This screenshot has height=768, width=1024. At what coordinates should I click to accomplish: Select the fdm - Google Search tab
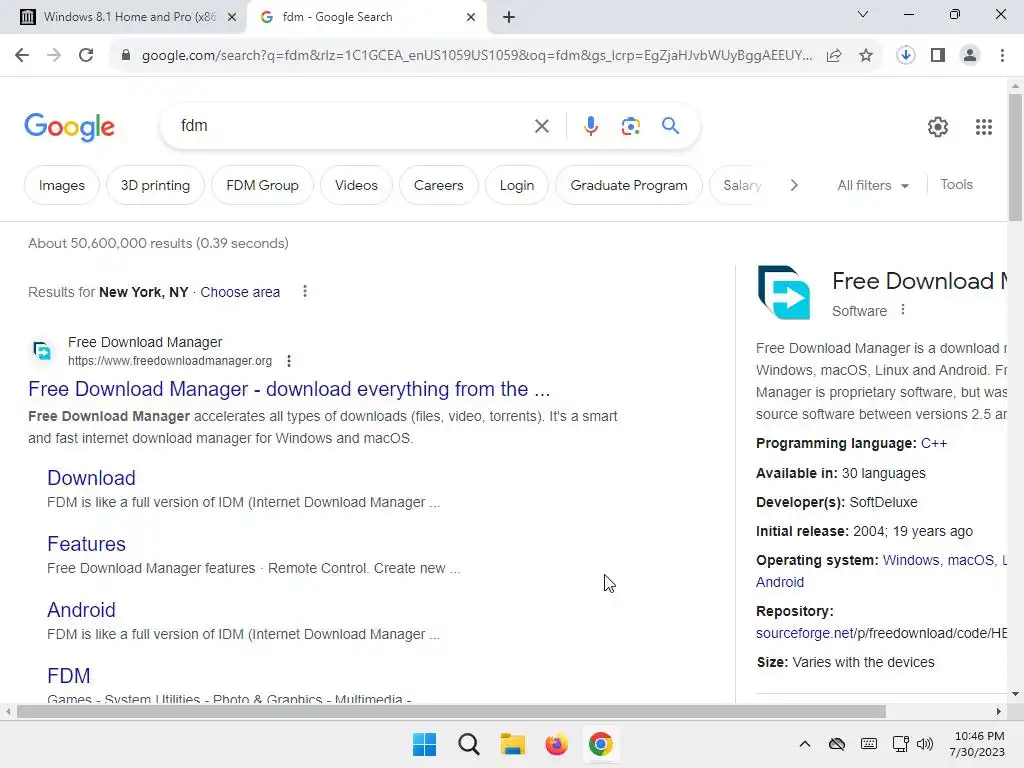coord(366,17)
